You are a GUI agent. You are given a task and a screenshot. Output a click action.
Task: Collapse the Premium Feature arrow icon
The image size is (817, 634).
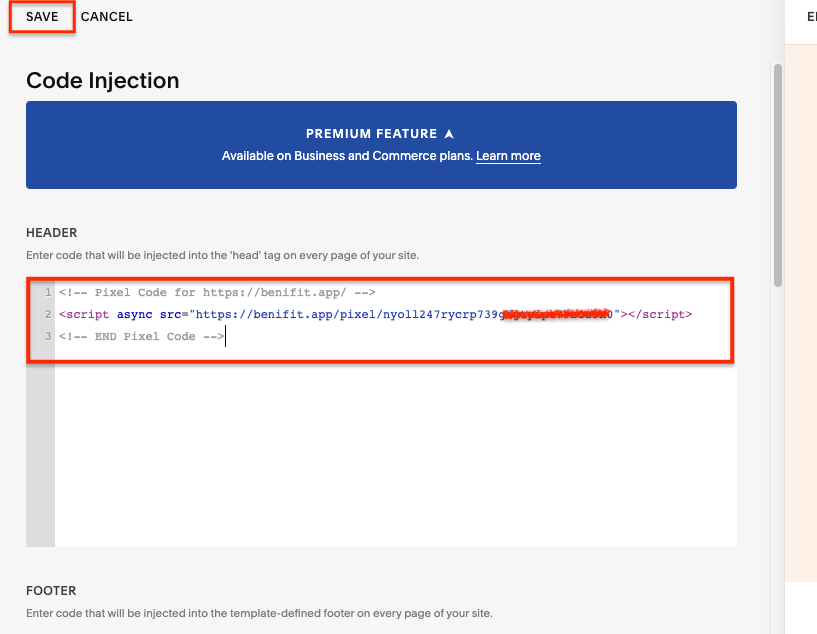449,134
